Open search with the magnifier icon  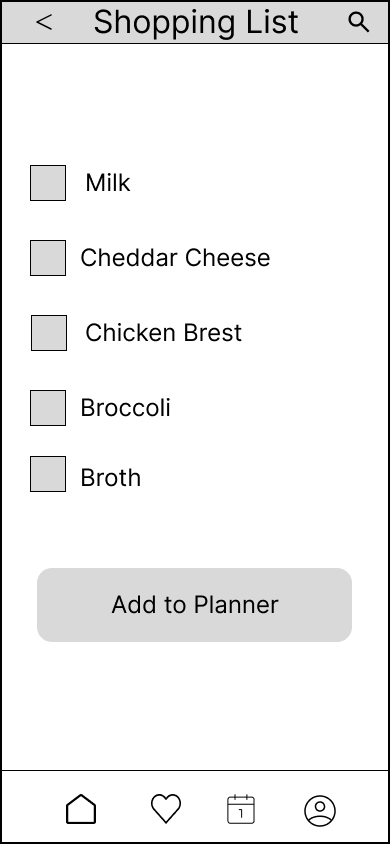pos(359,22)
